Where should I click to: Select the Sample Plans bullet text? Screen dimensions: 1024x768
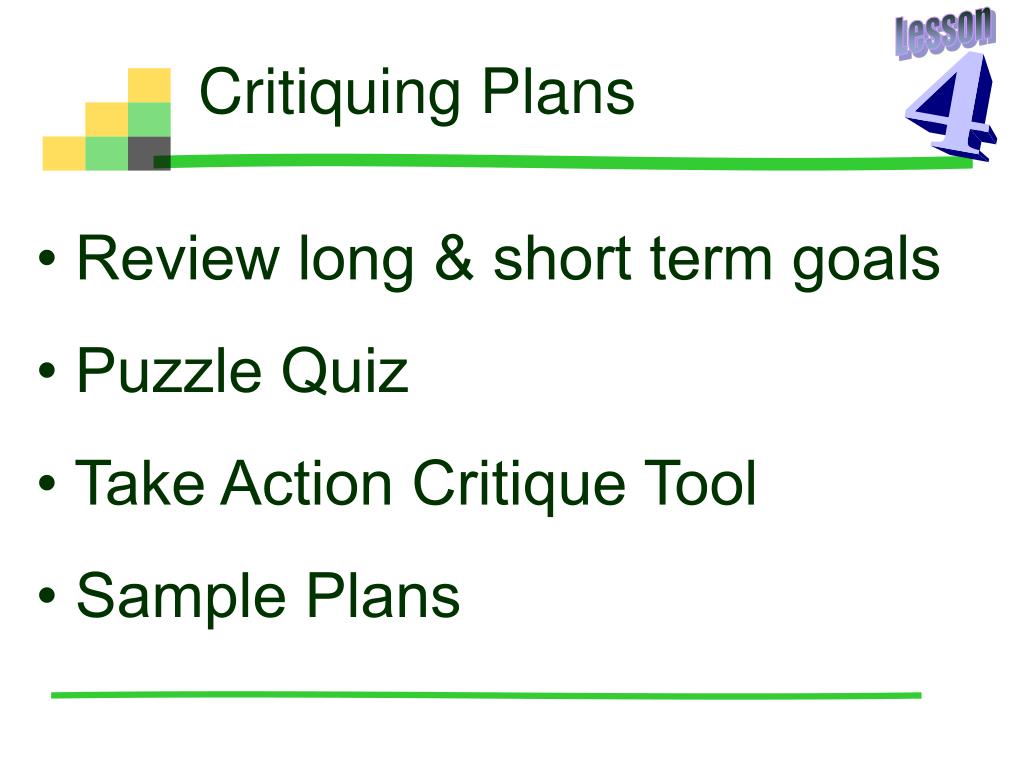(x=268, y=597)
